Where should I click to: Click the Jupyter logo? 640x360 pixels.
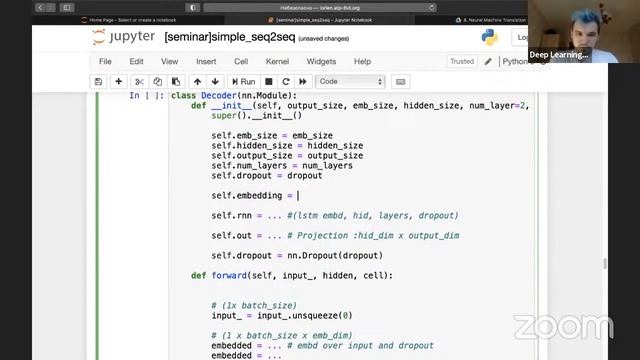pyautogui.click(x=123, y=37)
